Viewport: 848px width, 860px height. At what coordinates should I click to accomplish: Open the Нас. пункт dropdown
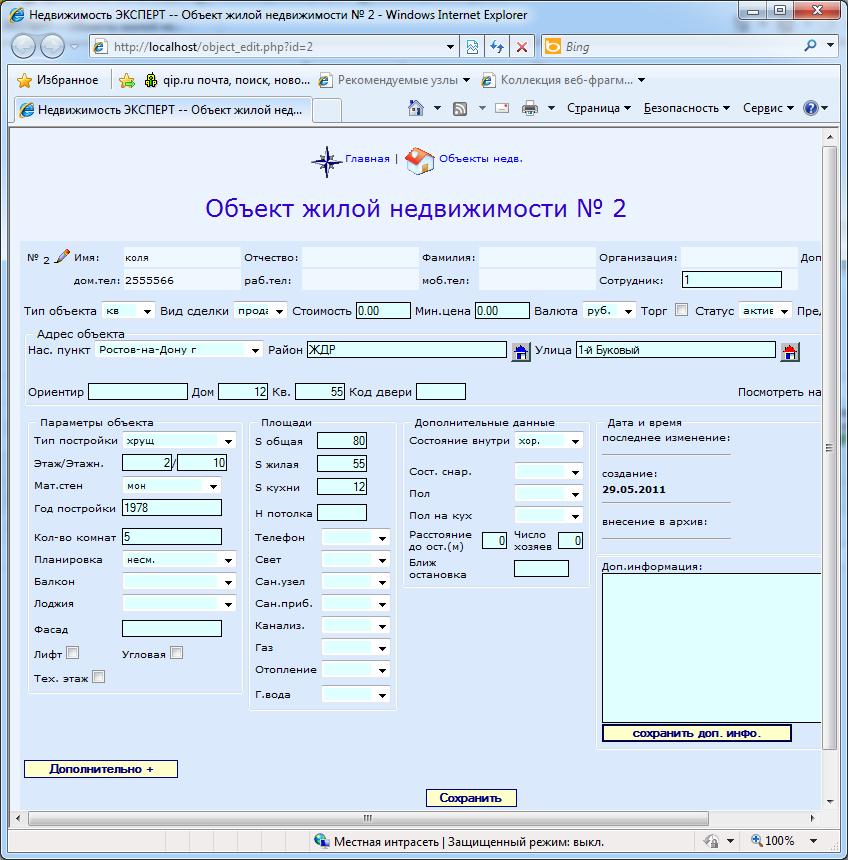pyautogui.click(x=178, y=350)
